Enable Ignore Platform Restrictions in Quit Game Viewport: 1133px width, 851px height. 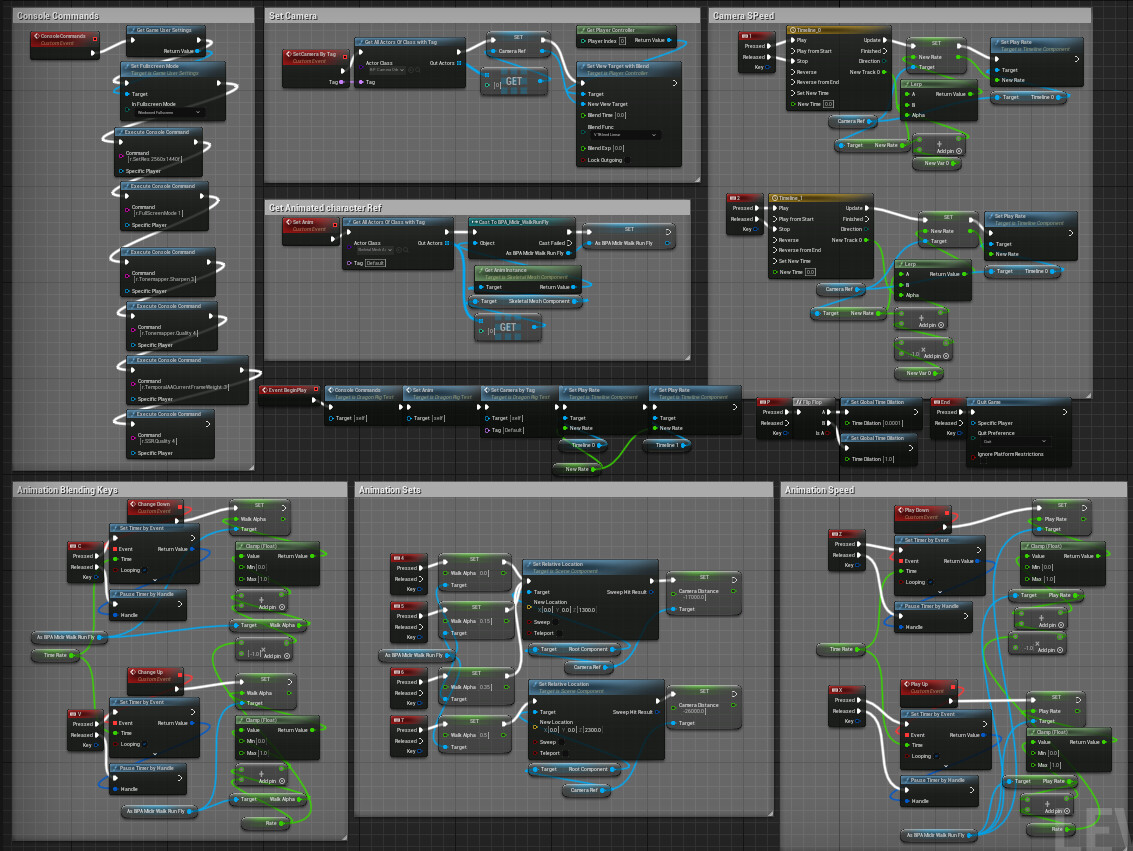pyautogui.click(x=983, y=460)
